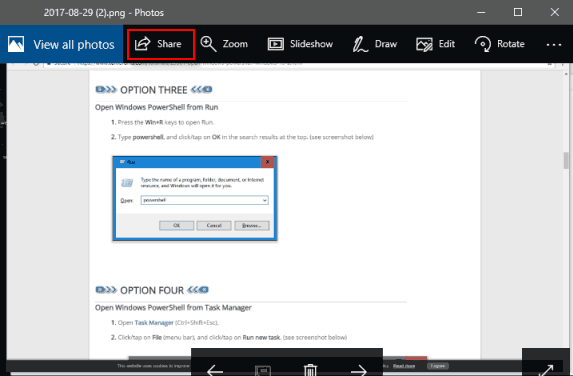The width and height of the screenshot is (573, 376).
Task: Open the three-dots more options menu
Action: pyautogui.click(x=554, y=45)
